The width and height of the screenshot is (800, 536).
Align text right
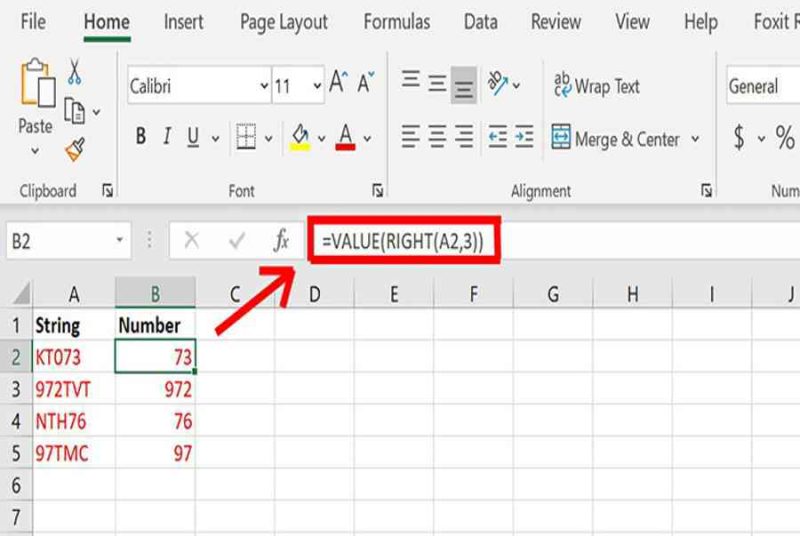pos(464,136)
